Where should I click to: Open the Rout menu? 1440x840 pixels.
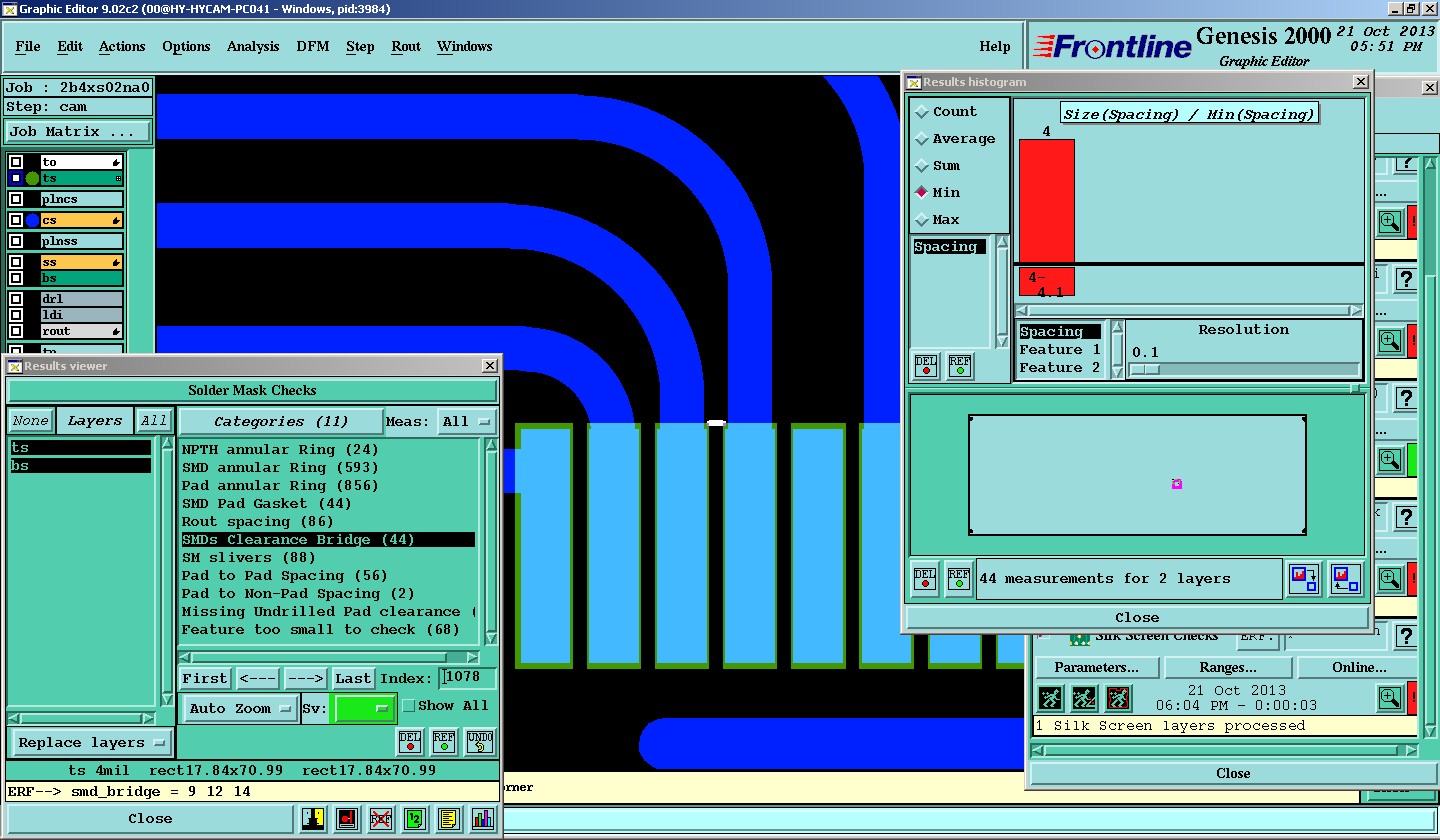pos(406,46)
